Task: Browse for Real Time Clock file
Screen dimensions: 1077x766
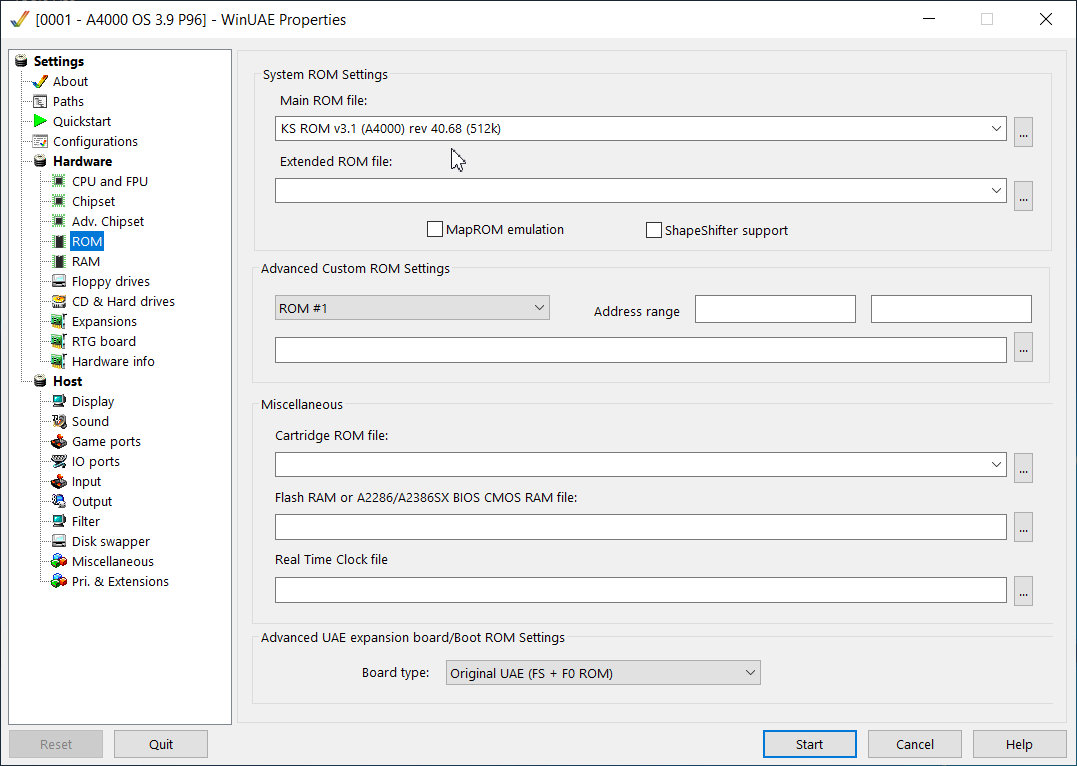Action: [x=1023, y=591]
